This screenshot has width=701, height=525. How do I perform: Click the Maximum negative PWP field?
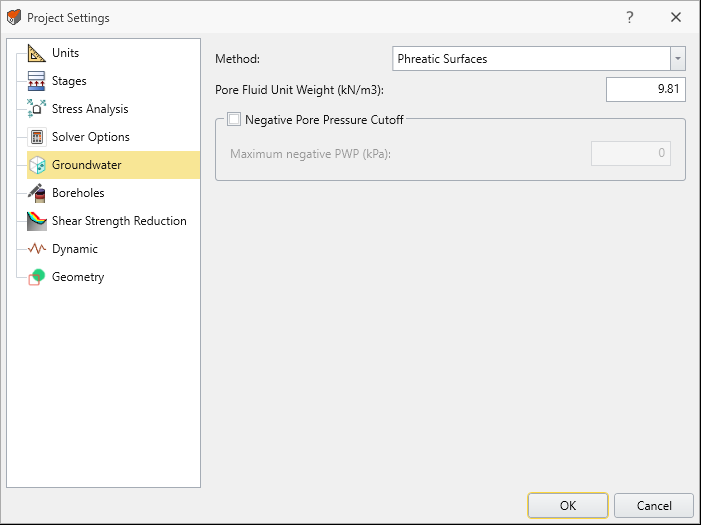pyautogui.click(x=631, y=153)
